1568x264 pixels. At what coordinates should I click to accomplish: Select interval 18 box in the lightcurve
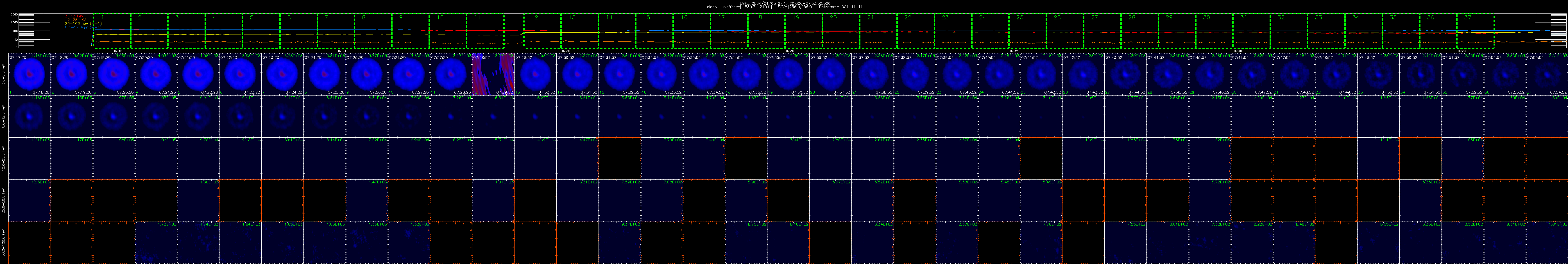(x=766, y=31)
